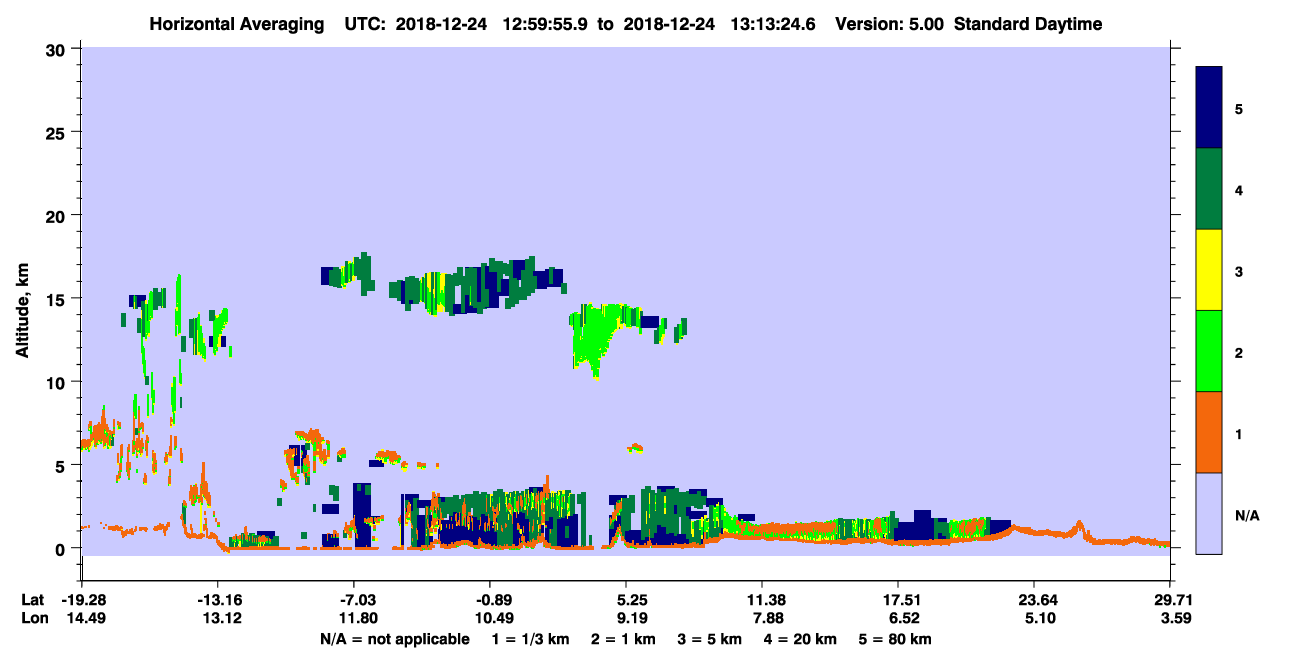Click the Standard Daytime label
The width and height of the screenshot is (1300, 667).
click(1028, 24)
